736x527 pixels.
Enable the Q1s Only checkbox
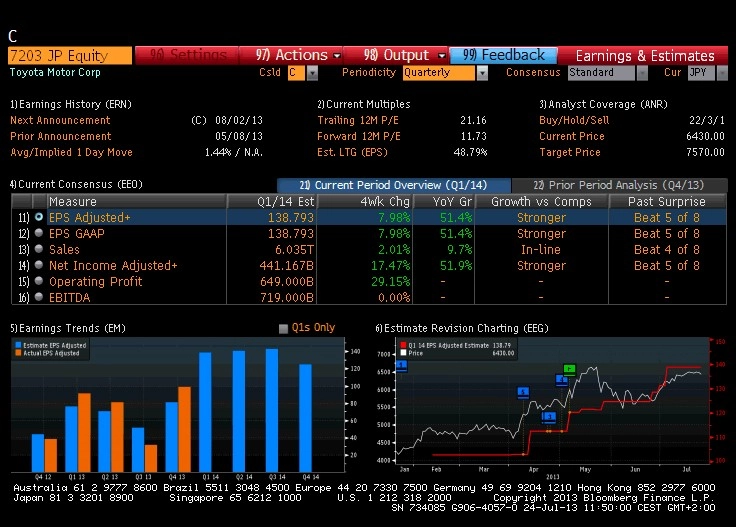[283, 328]
